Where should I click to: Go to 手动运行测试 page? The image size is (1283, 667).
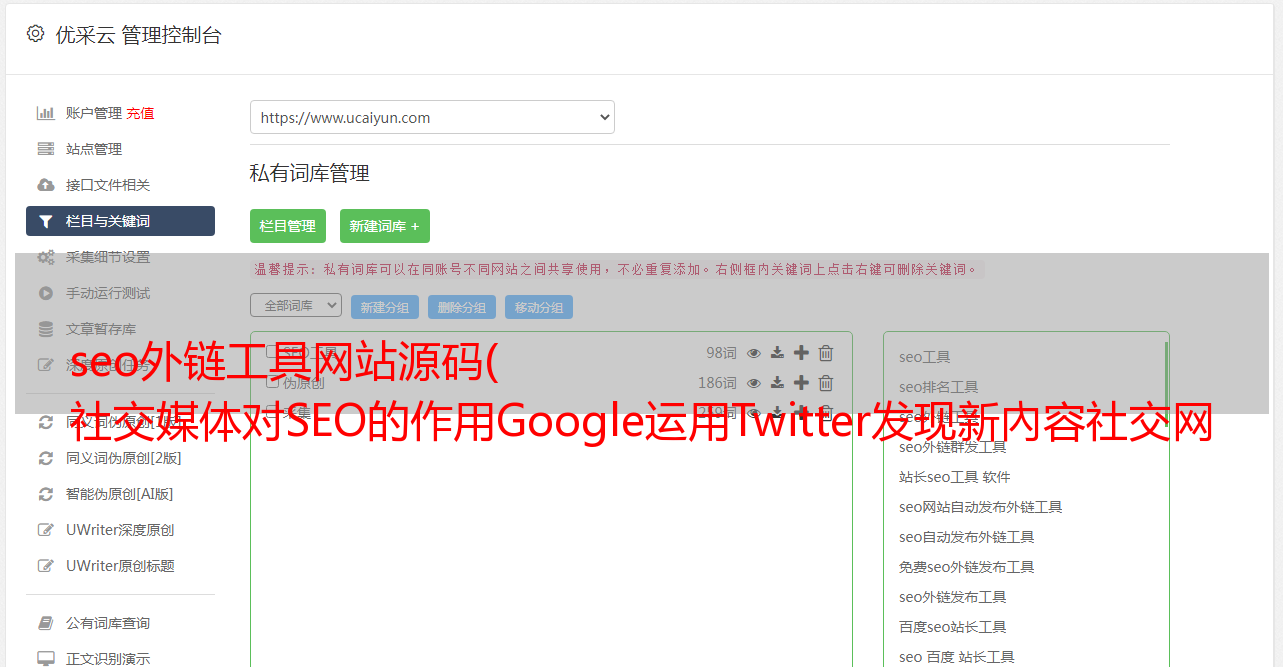click(108, 293)
